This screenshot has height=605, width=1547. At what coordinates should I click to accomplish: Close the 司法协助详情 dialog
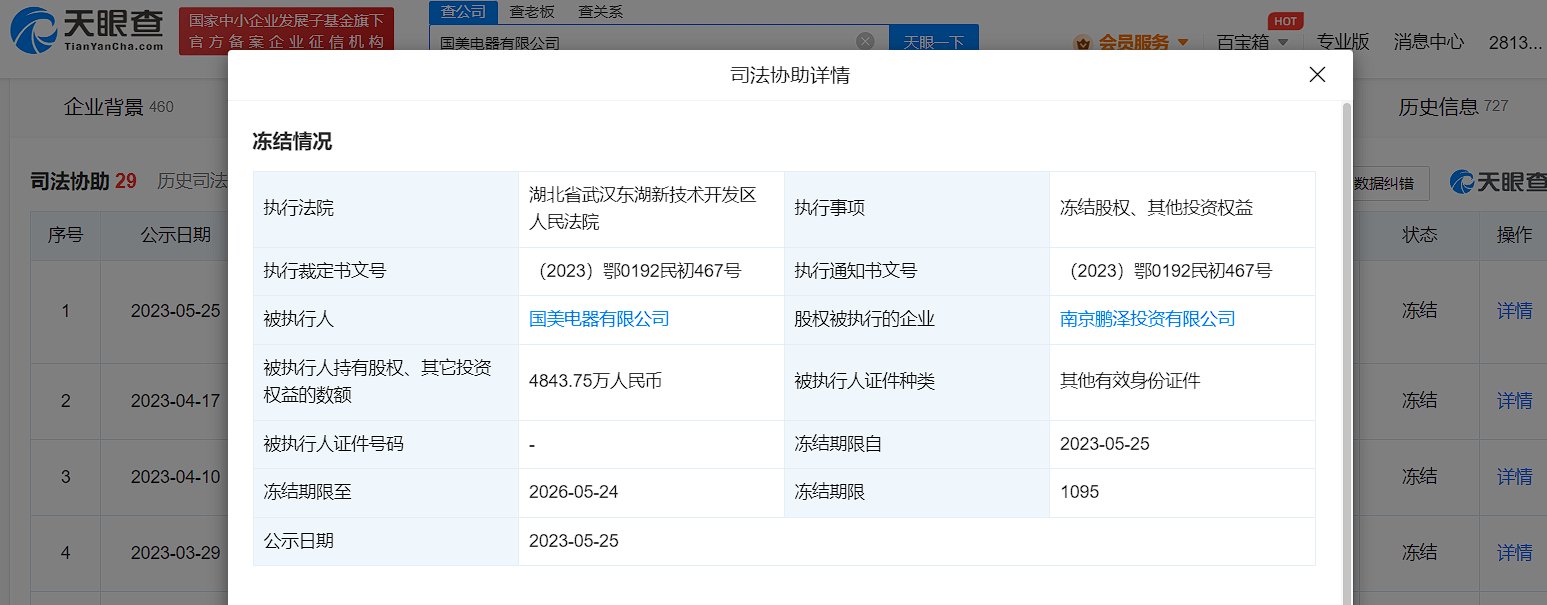coord(1317,75)
